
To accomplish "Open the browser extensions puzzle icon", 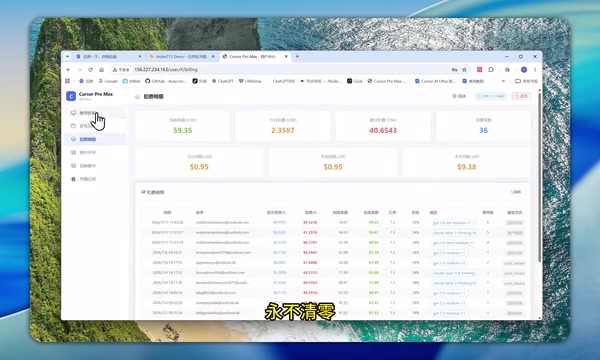I will tap(491, 70).
